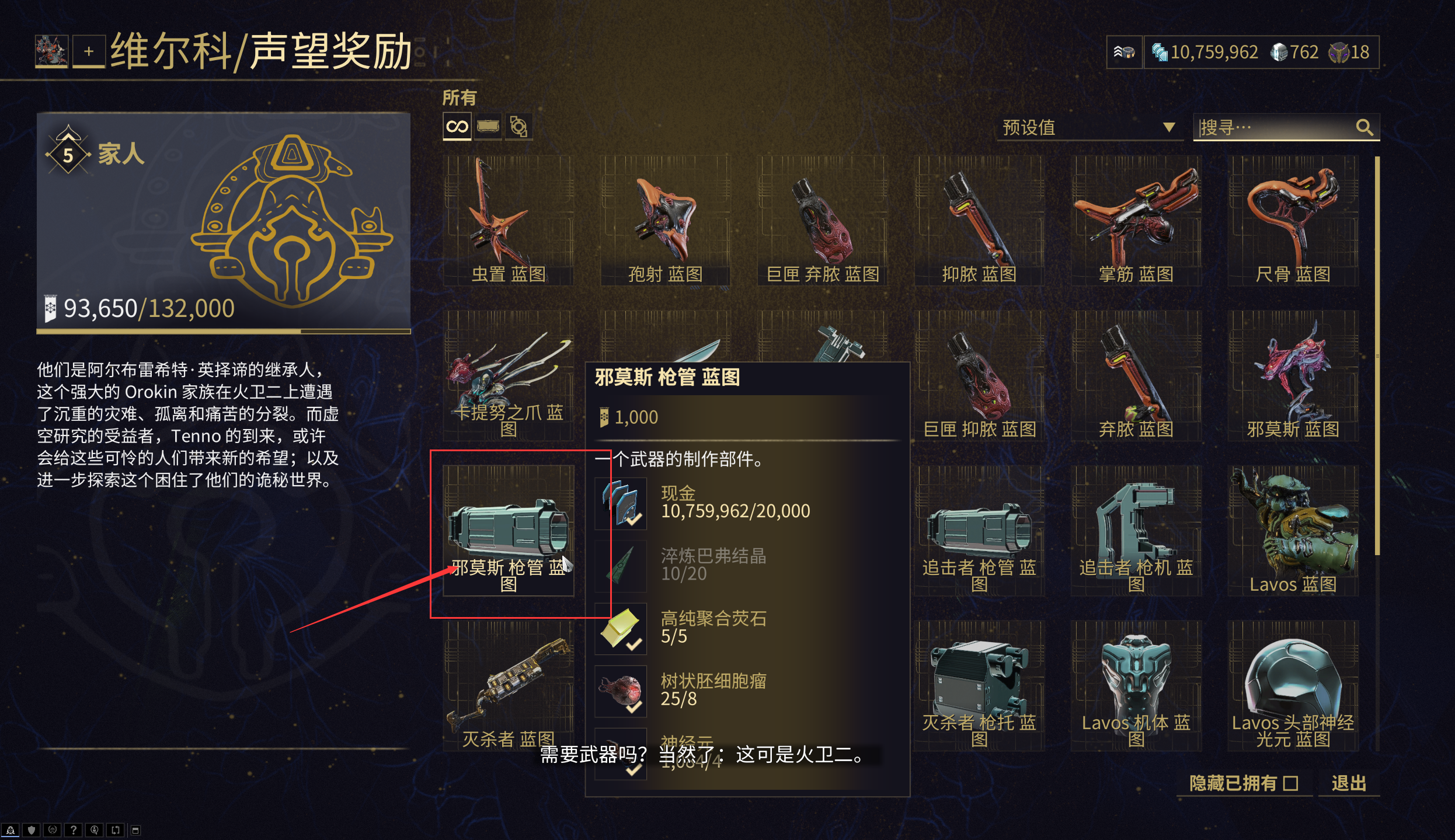The width and height of the screenshot is (1455, 840).
Task: Click the window mode icon in bottom bar
Action: (135, 830)
